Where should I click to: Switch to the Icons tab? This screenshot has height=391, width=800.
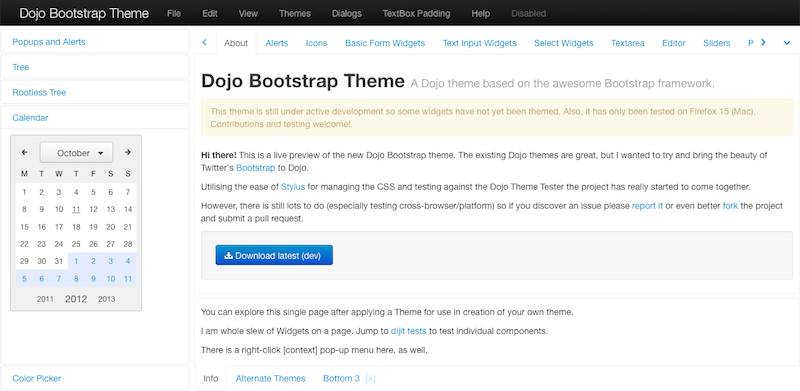click(x=316, y=43)
